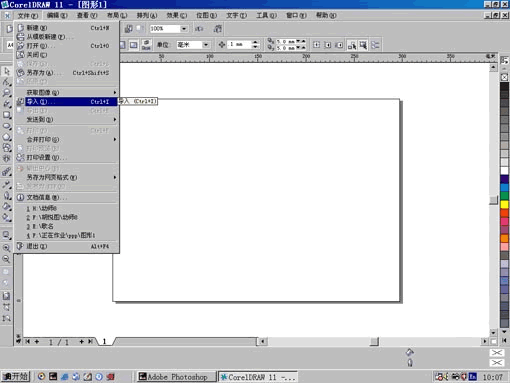This screenshot has width=510, height=383.
Task: Select the Polygon tool
Action: click(7, 137)
